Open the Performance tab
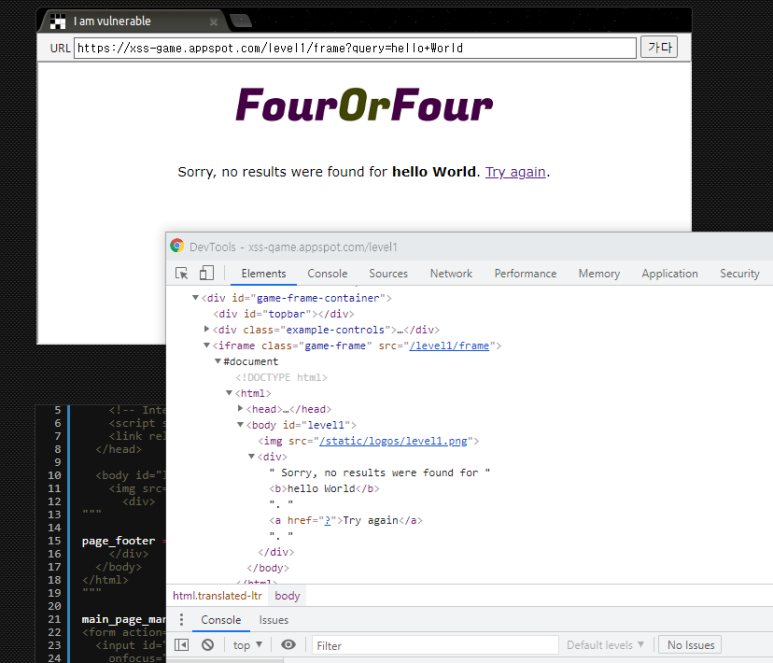 click(x=526, y=274)
